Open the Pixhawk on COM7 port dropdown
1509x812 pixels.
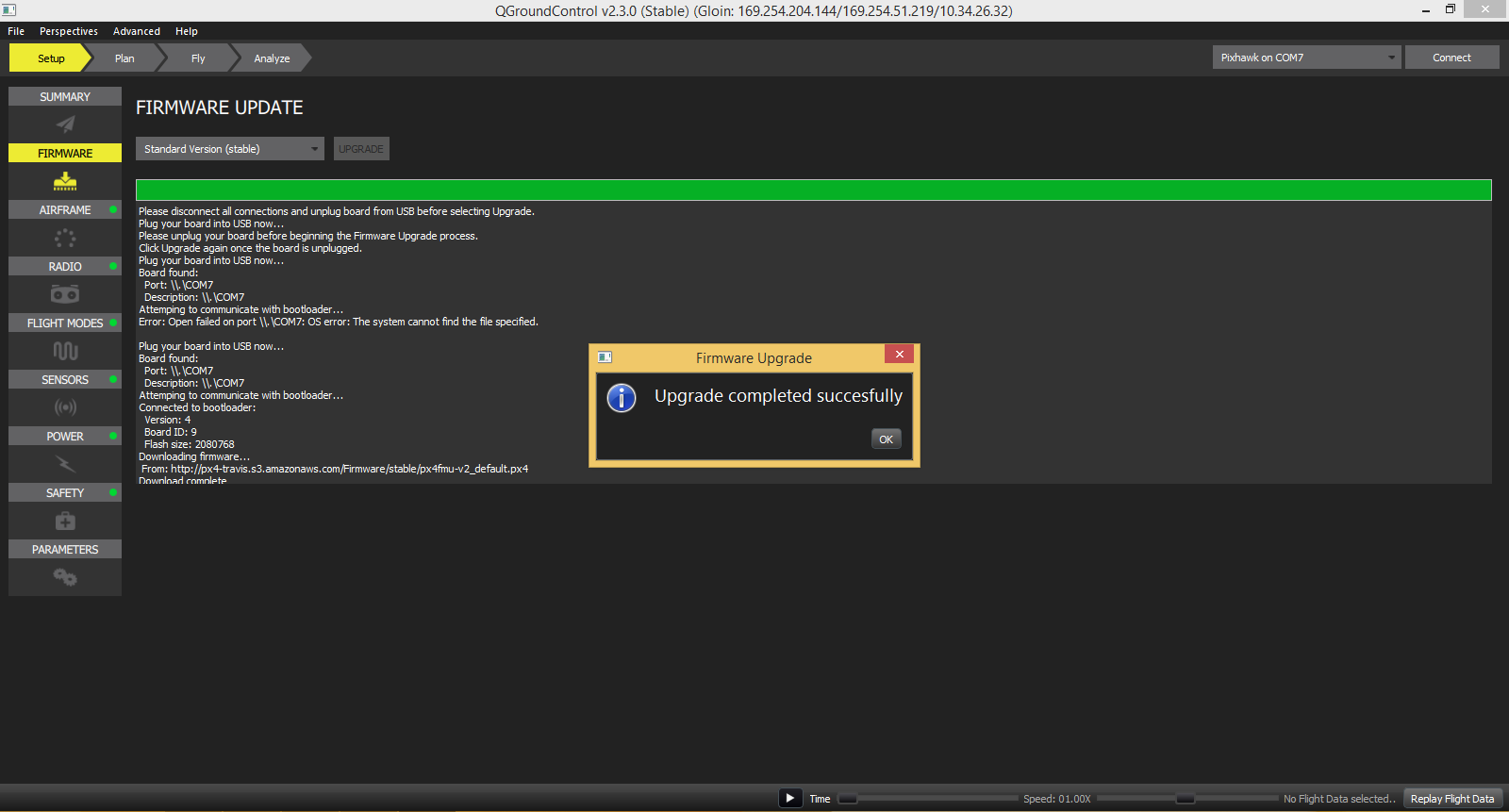click(1307, 58)
